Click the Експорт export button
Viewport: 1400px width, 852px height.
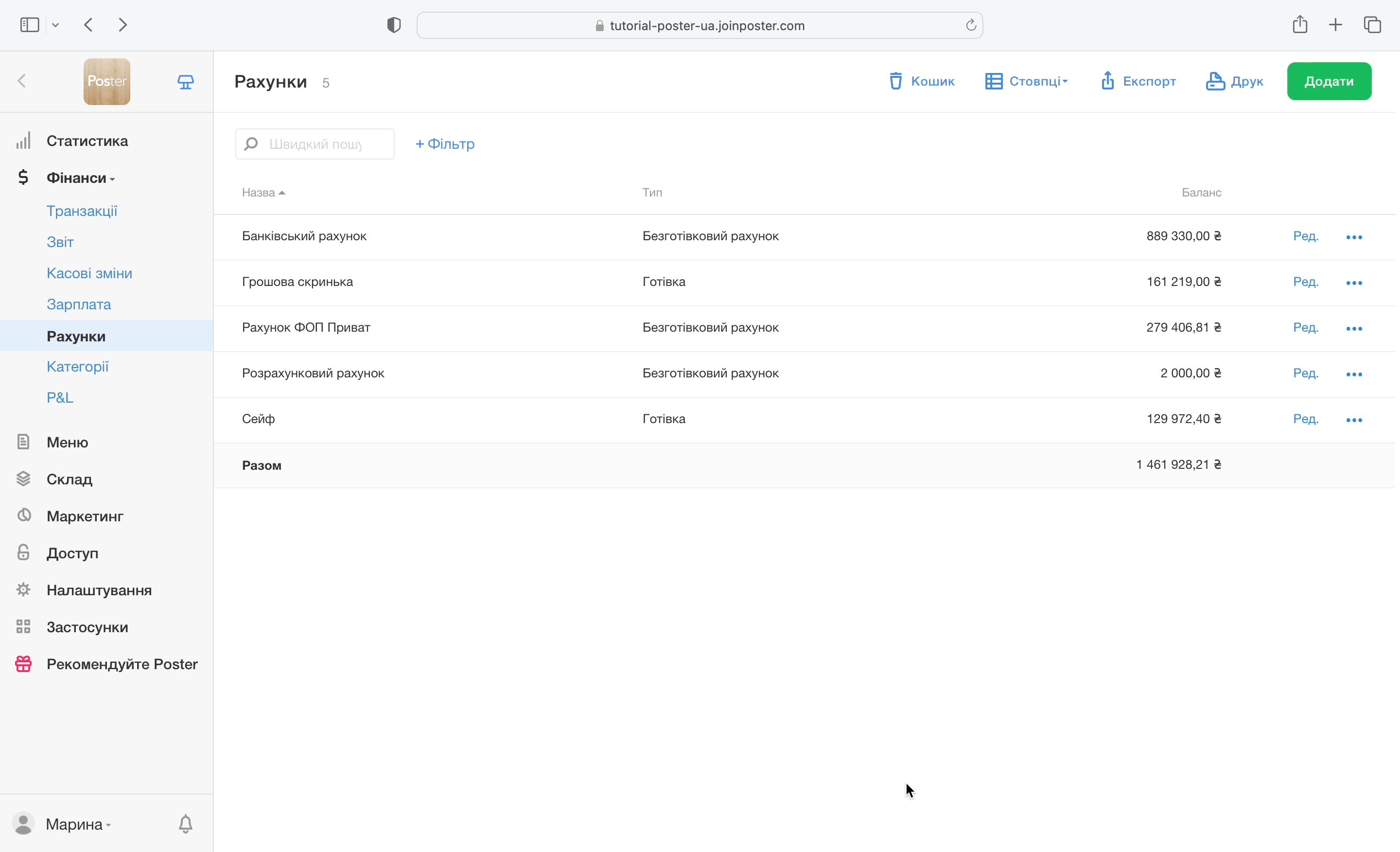[x=1137, y=81]
